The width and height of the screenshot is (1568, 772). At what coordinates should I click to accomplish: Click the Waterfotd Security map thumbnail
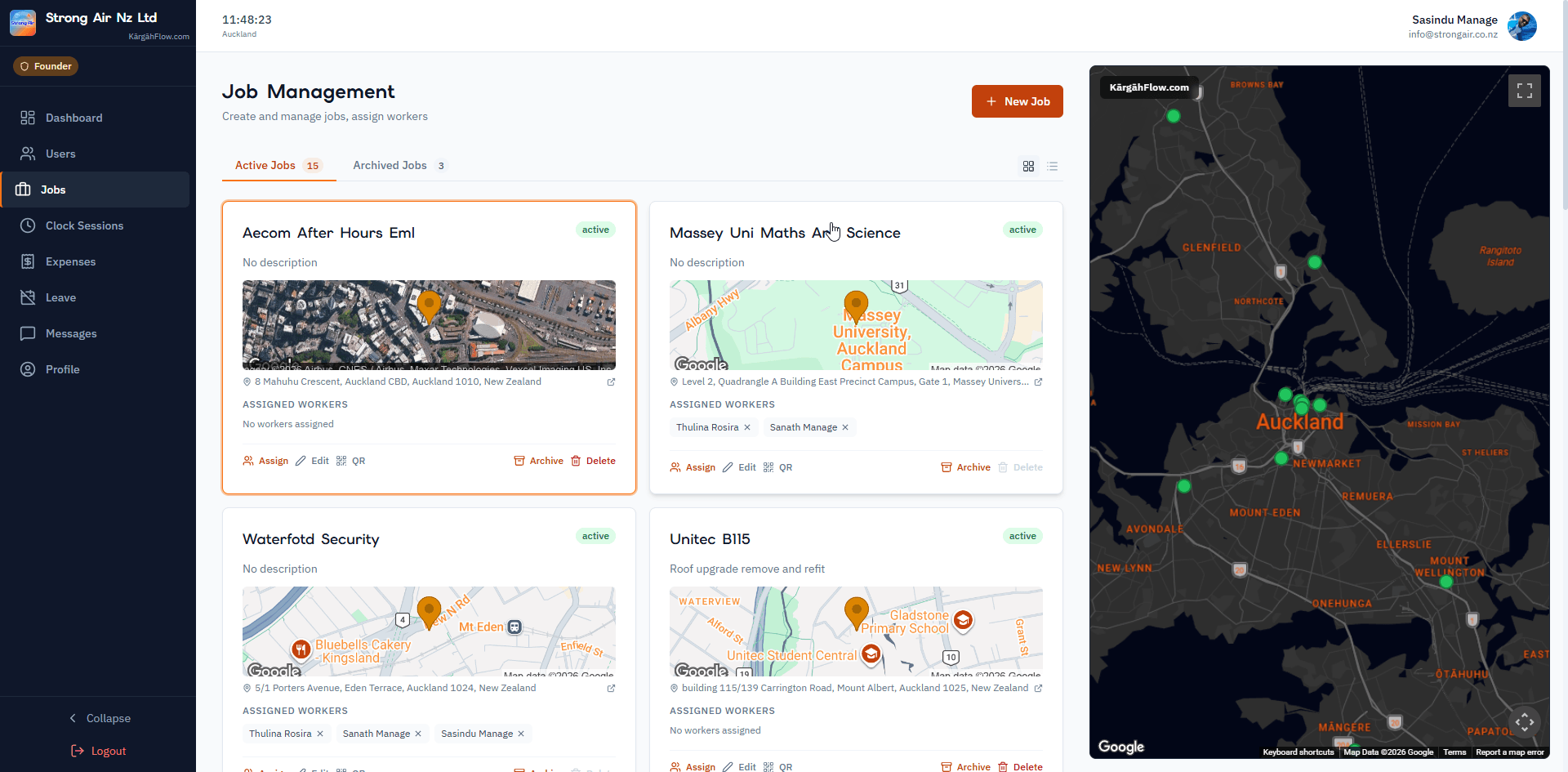(x=429, y=631)
